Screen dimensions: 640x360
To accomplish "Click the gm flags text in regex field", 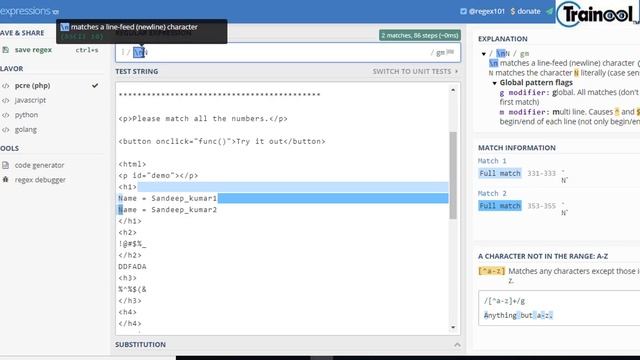I will [440, 53].
